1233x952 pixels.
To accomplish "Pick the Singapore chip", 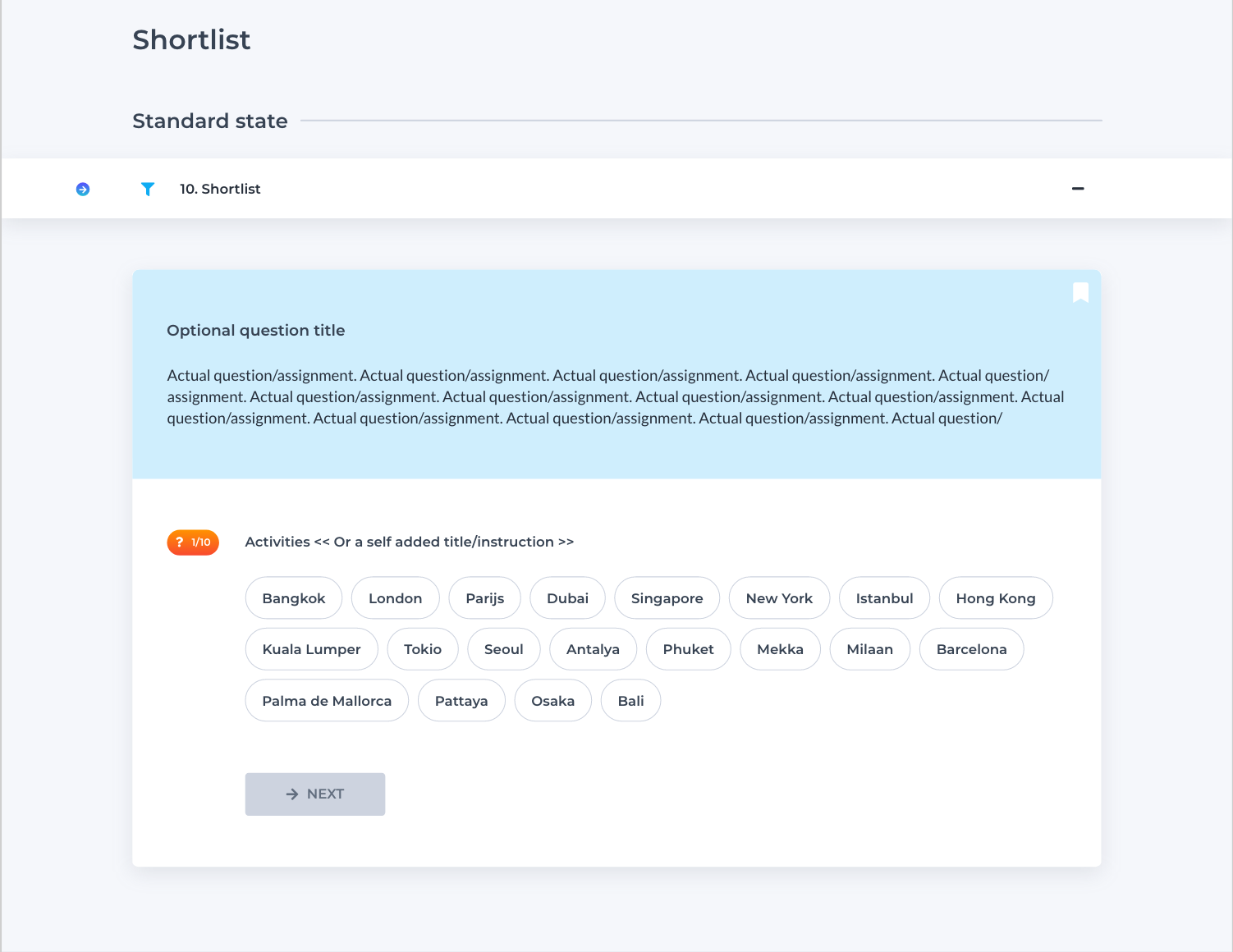I will (x=667, y=598).
